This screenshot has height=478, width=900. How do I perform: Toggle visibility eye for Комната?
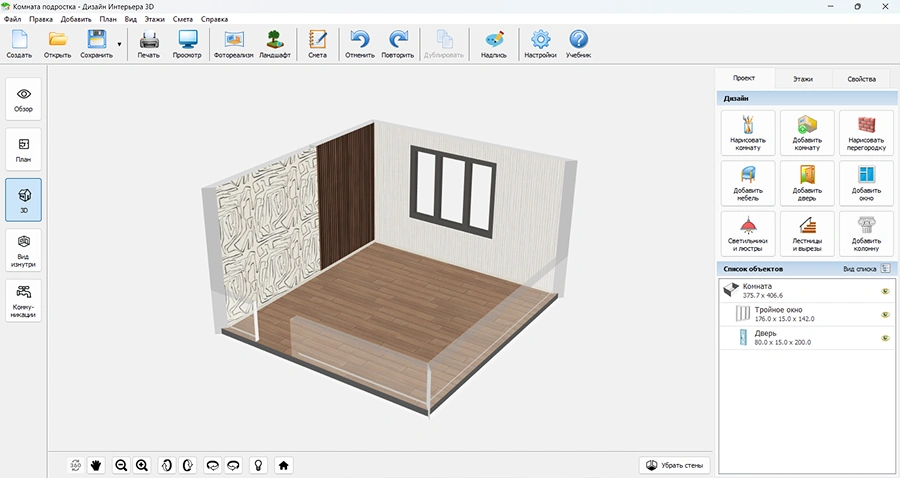point(885,291)
